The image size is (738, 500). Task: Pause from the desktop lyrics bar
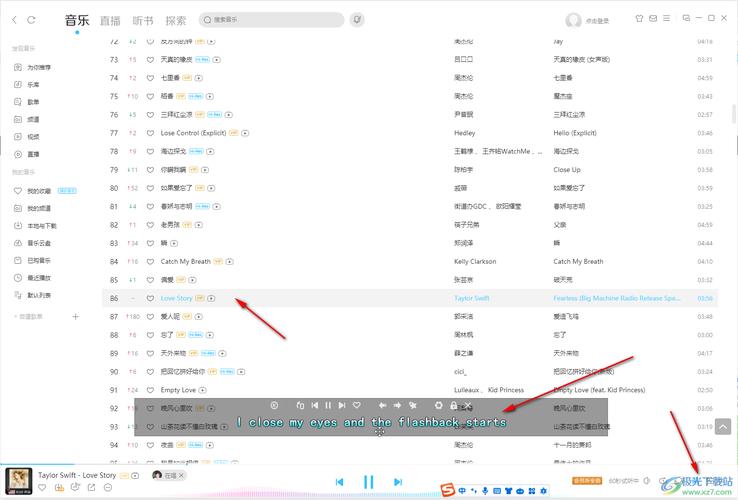tap(328, 405)
